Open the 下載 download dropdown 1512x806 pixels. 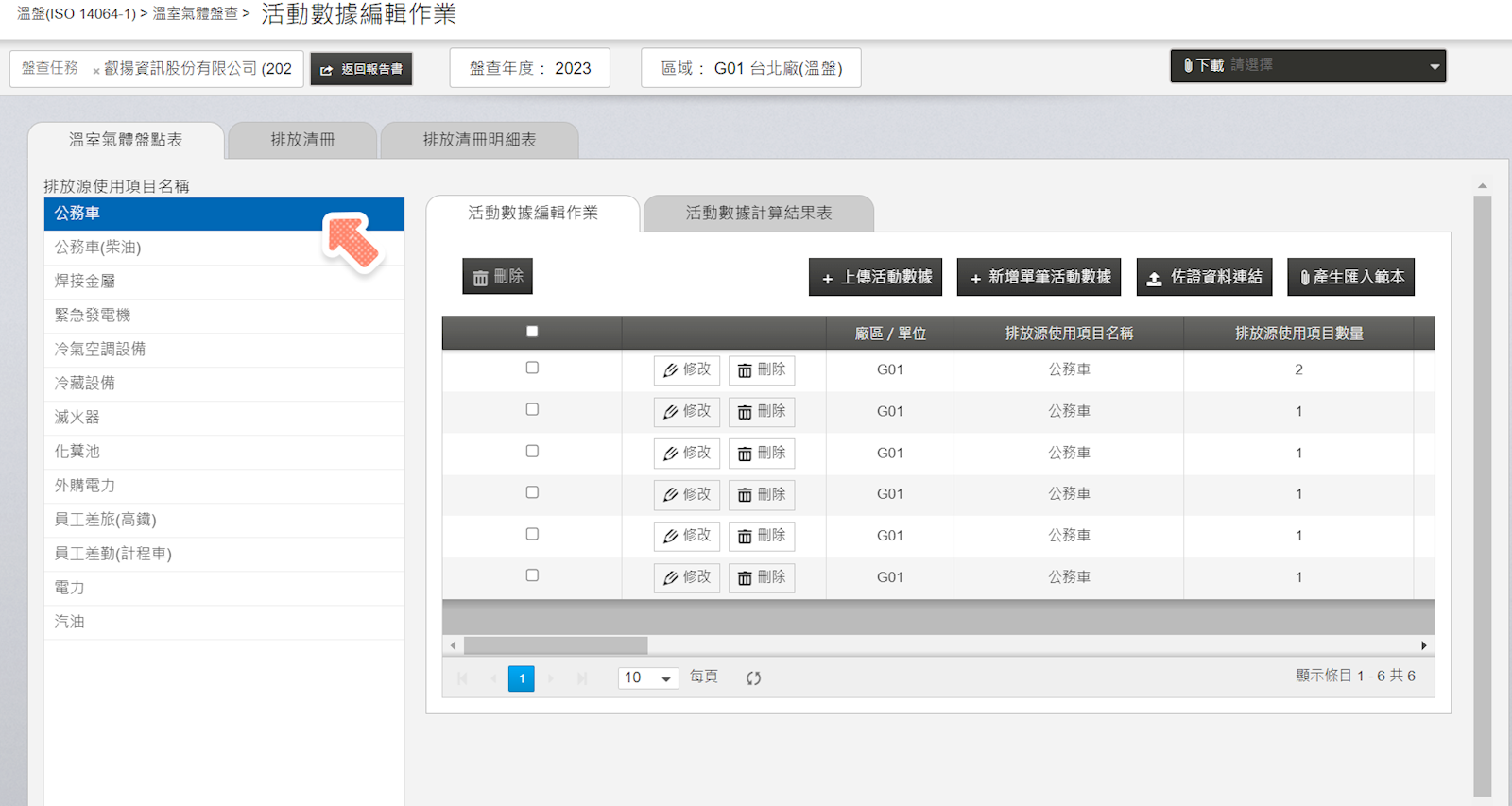coord(1308,66)
